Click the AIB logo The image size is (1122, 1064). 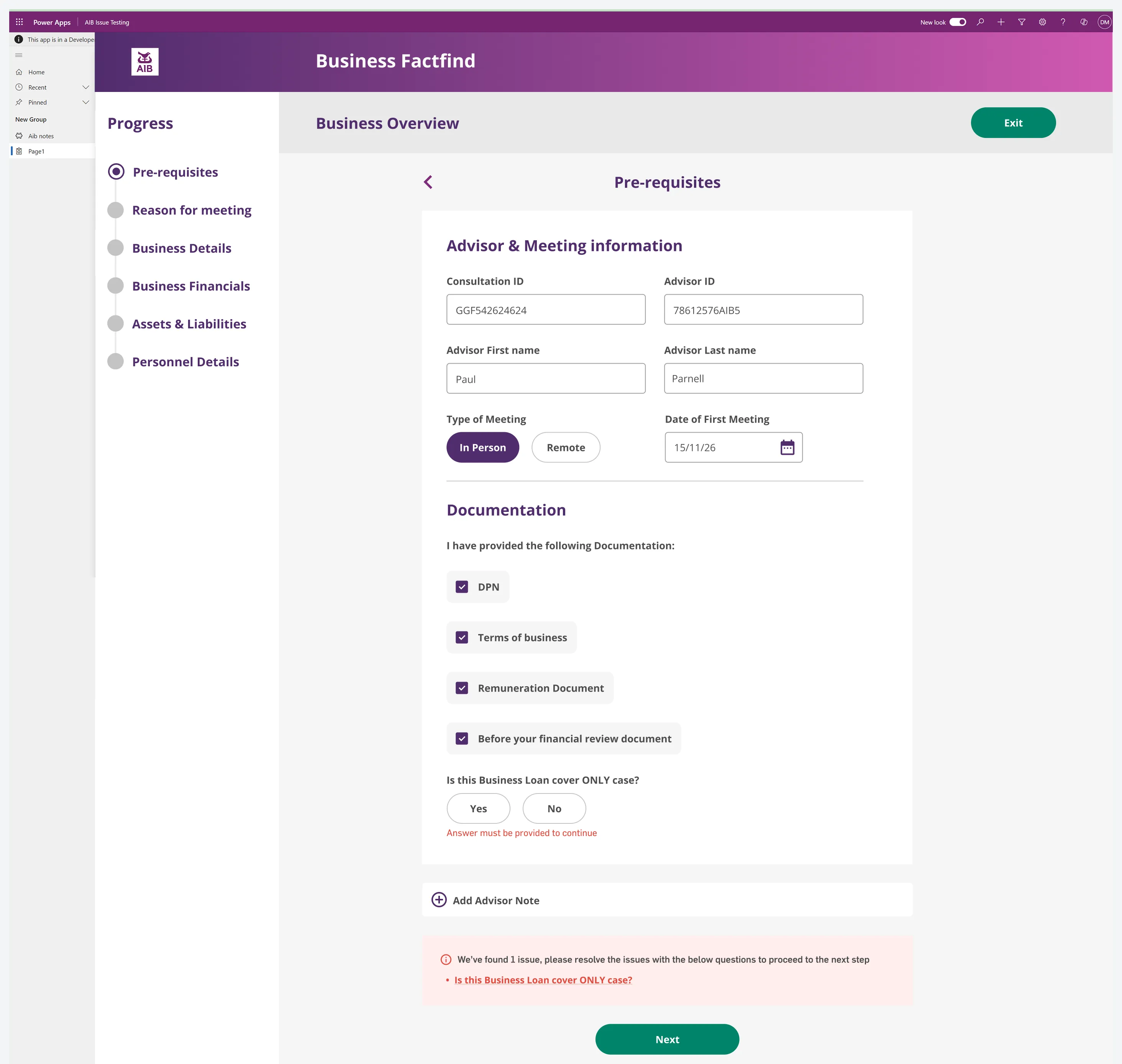pyautogui.click(x=144, y=62)
